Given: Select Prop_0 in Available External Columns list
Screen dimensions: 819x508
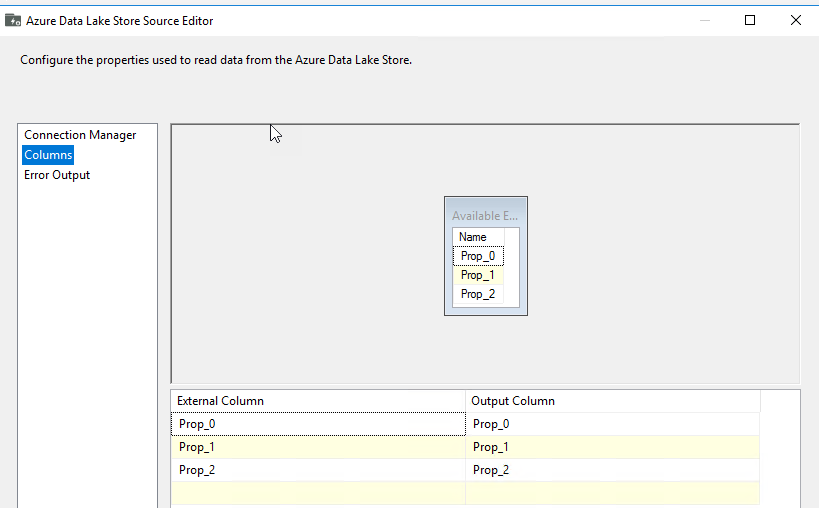Looking at the screenshot, I should click(478, 256).
